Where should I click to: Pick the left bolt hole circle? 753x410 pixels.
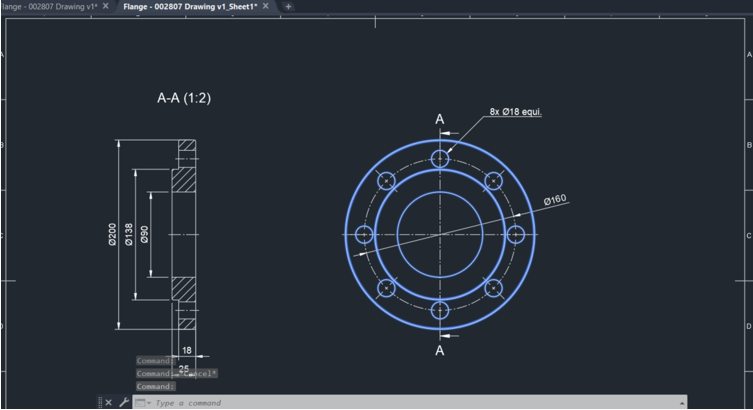tap(364, 234)
